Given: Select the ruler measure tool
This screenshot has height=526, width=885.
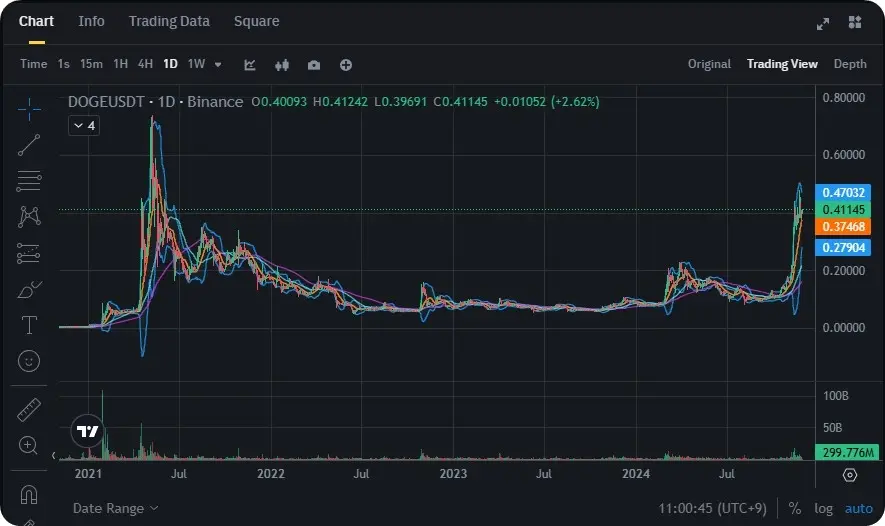Looking at the screenshot, I should (29, 410).
